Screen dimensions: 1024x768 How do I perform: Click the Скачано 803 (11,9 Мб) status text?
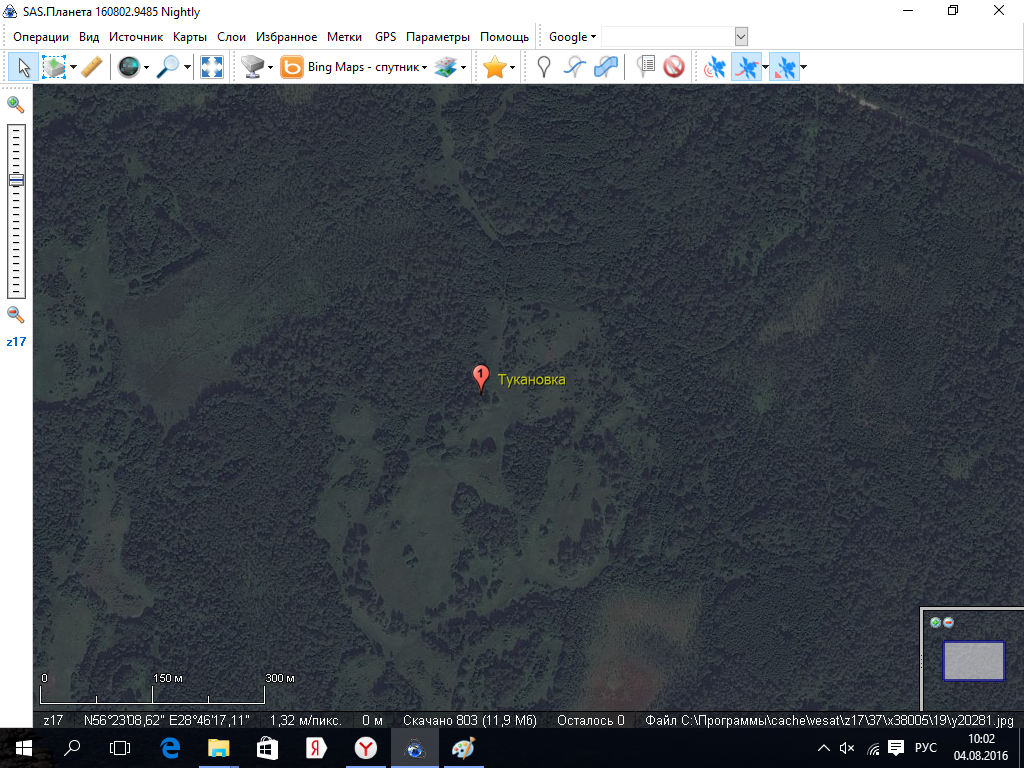pyautogui.click(x=470, y=720)
